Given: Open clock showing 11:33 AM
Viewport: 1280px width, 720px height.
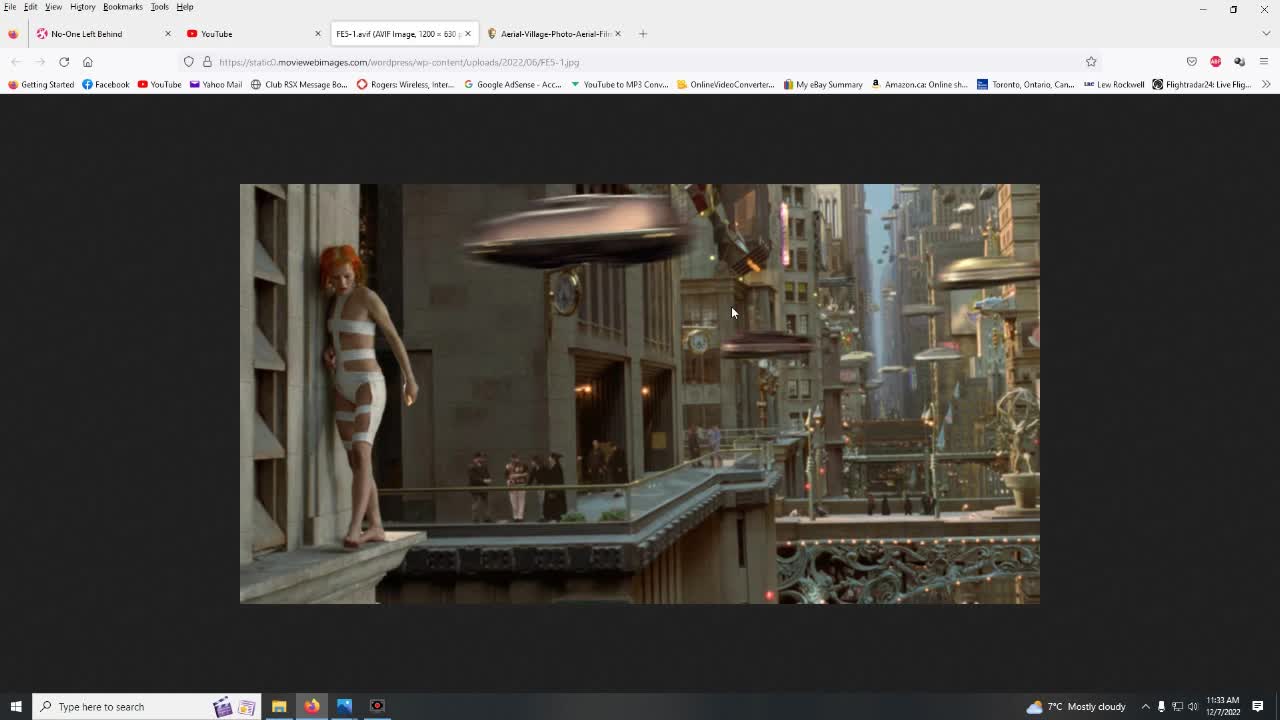Looking at the screenshot, I should (x=1223, y=706).
